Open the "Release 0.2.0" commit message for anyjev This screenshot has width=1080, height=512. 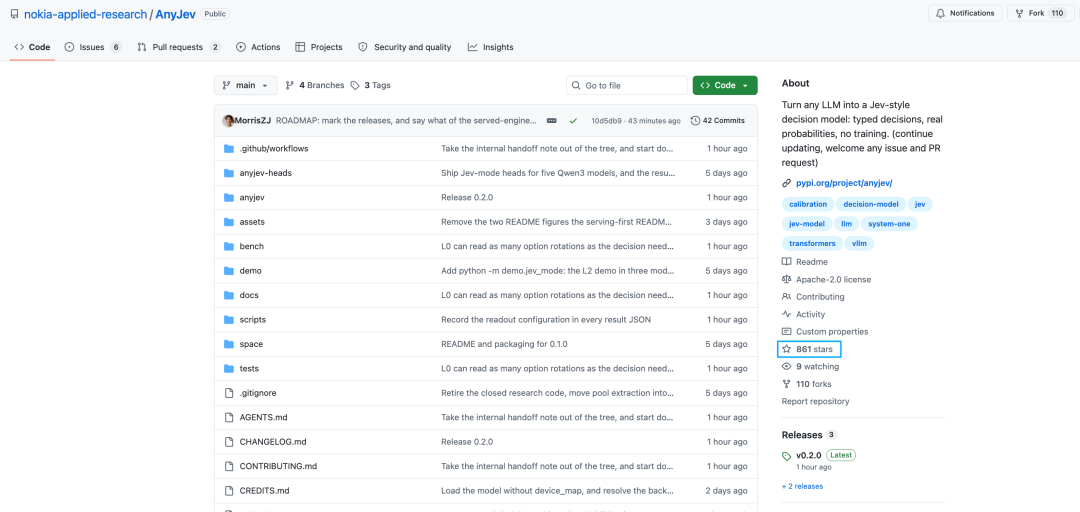click(x=466, y=198)
